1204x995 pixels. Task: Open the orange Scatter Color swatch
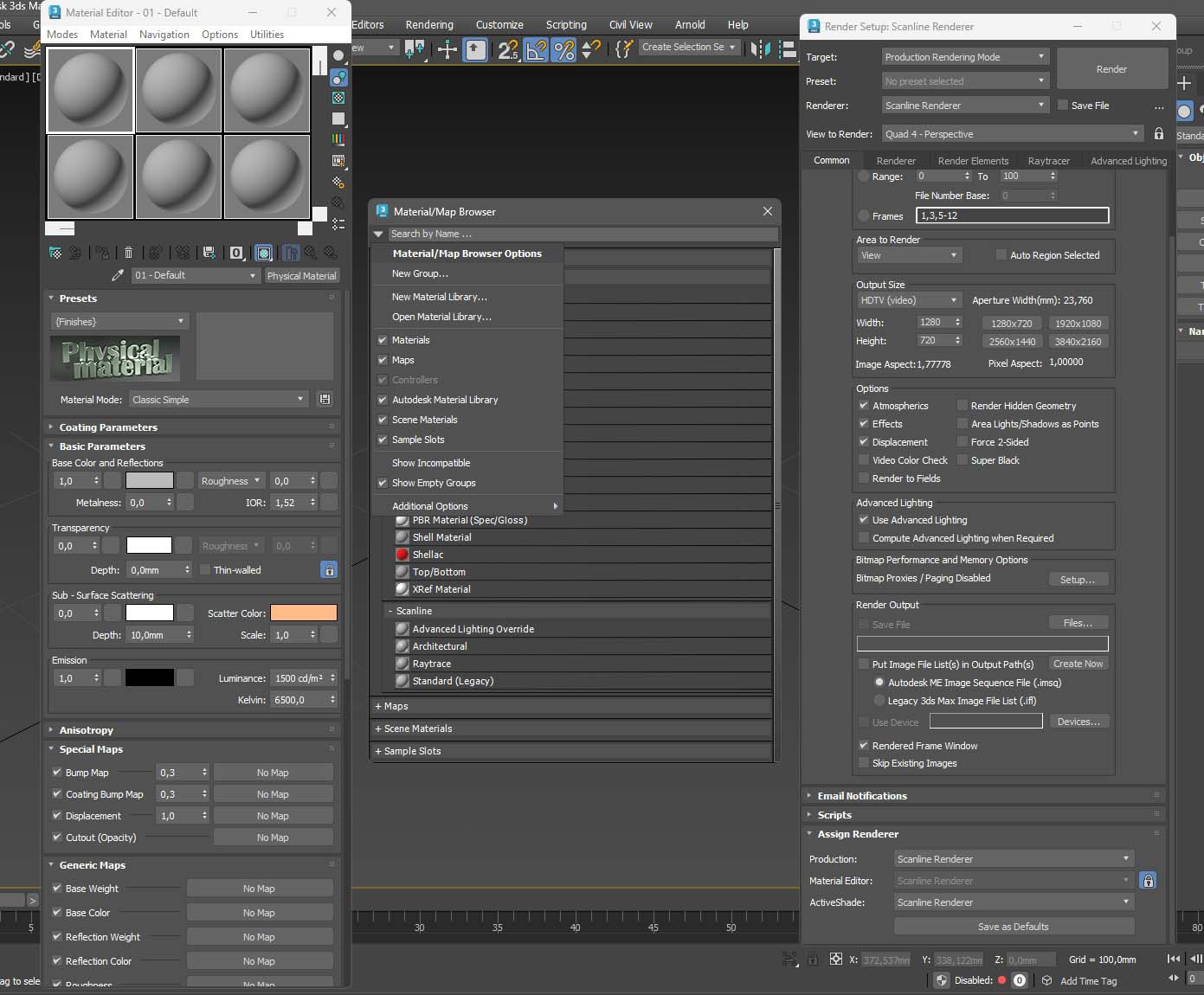point(304,613)
